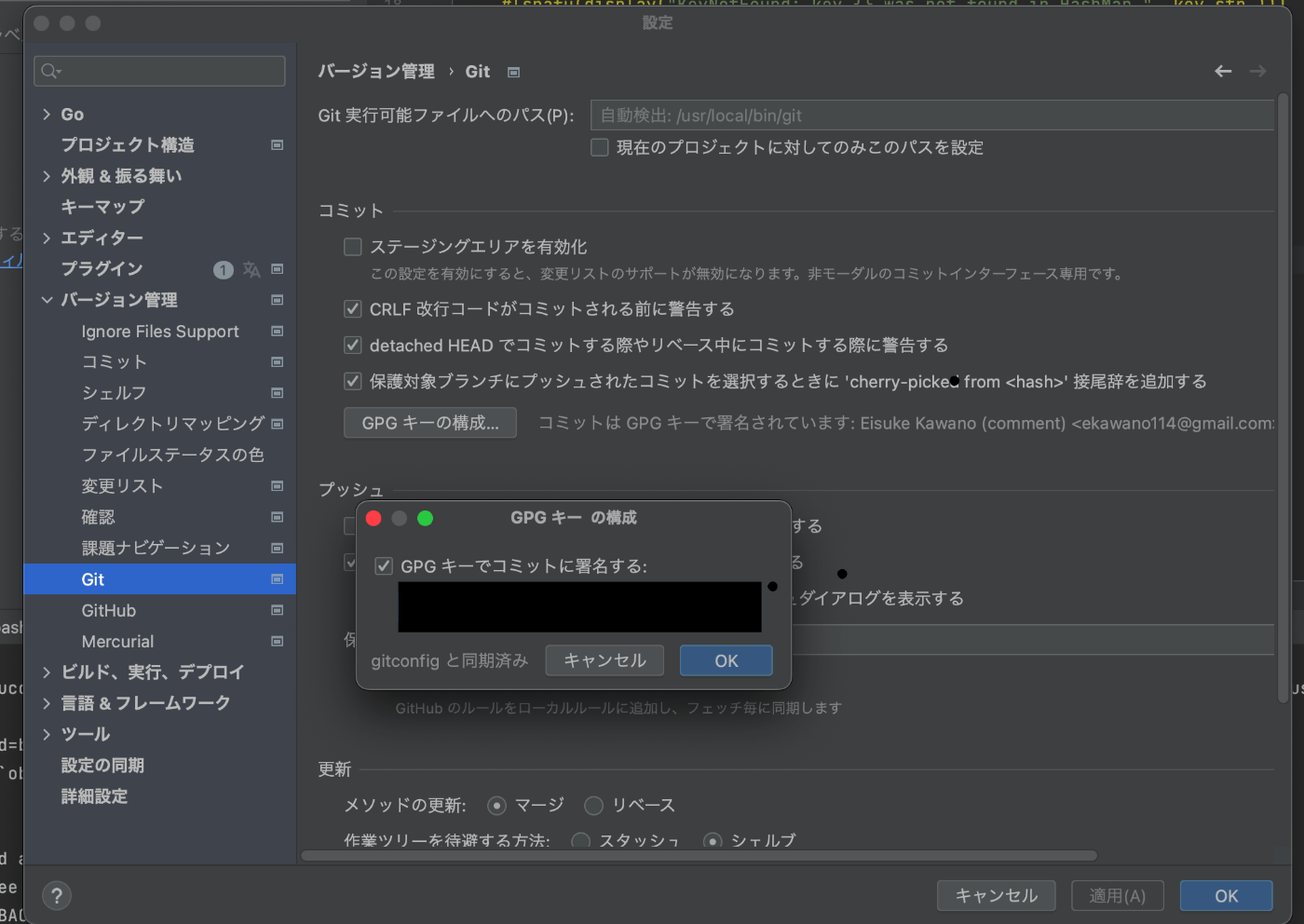Viewport: 1304px width, 924px height.
Task: Click the project icon beside GitHub
Action: coord(277,610)
